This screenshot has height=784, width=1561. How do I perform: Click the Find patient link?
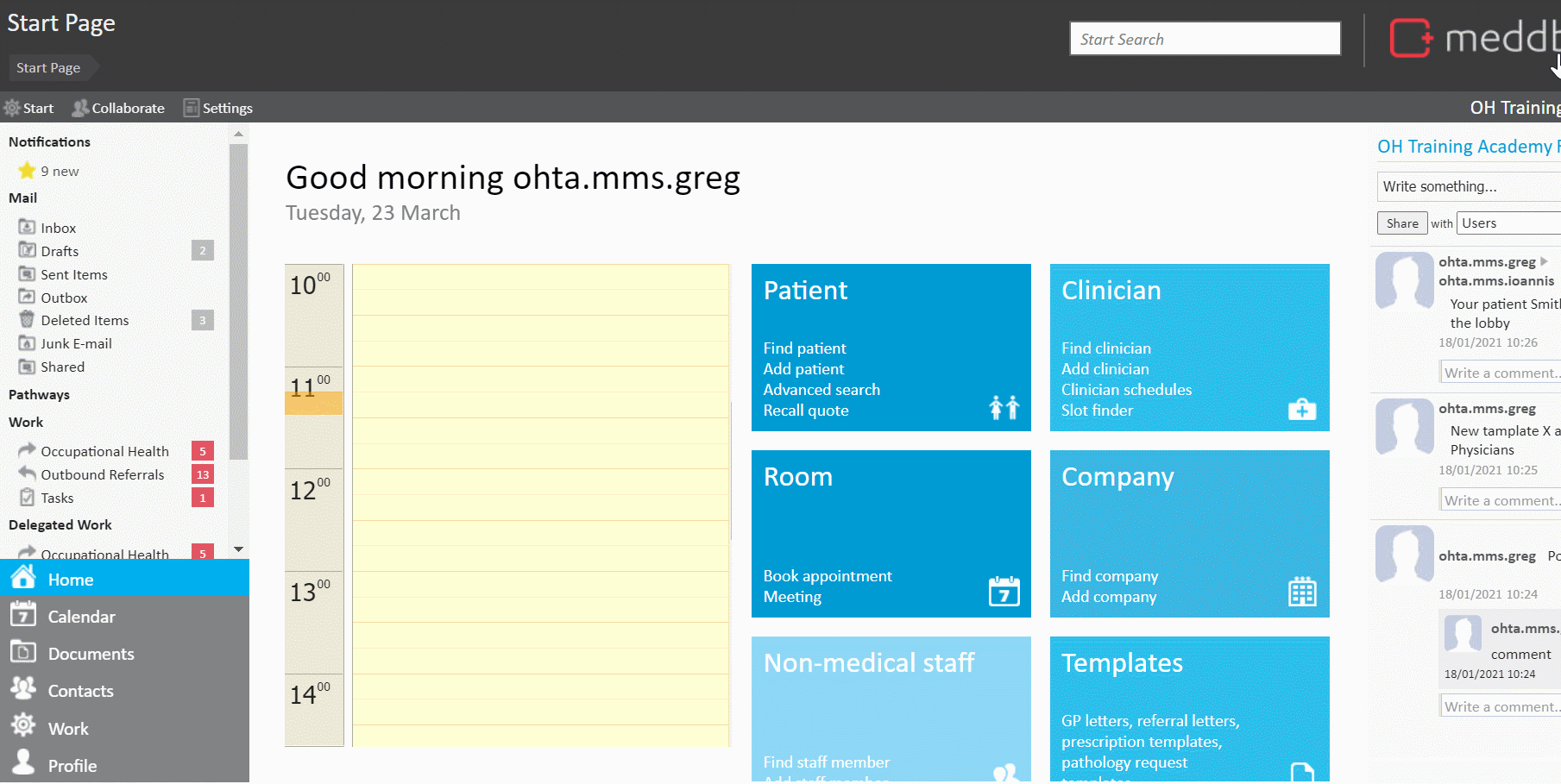point(804,348)
